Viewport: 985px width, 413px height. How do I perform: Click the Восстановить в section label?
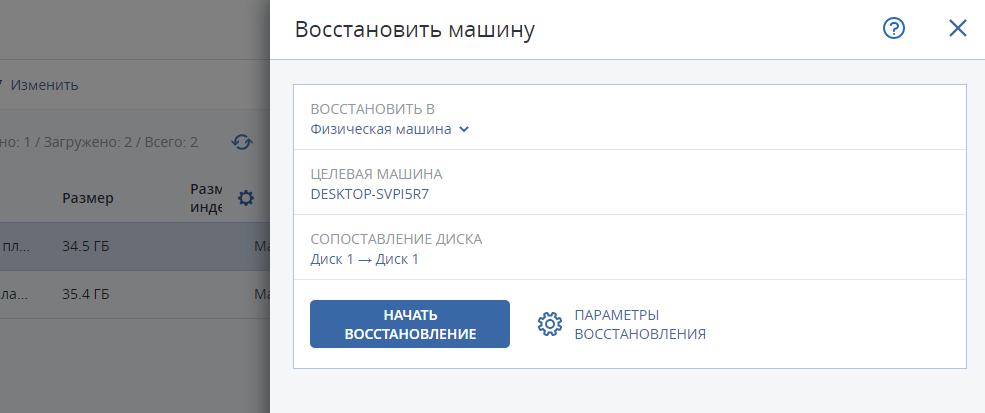coord(373,109)
